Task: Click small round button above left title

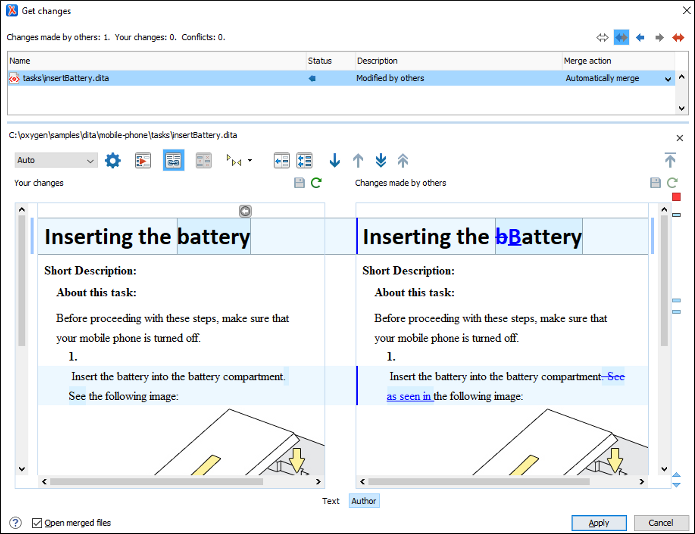Action: [245, 210]
